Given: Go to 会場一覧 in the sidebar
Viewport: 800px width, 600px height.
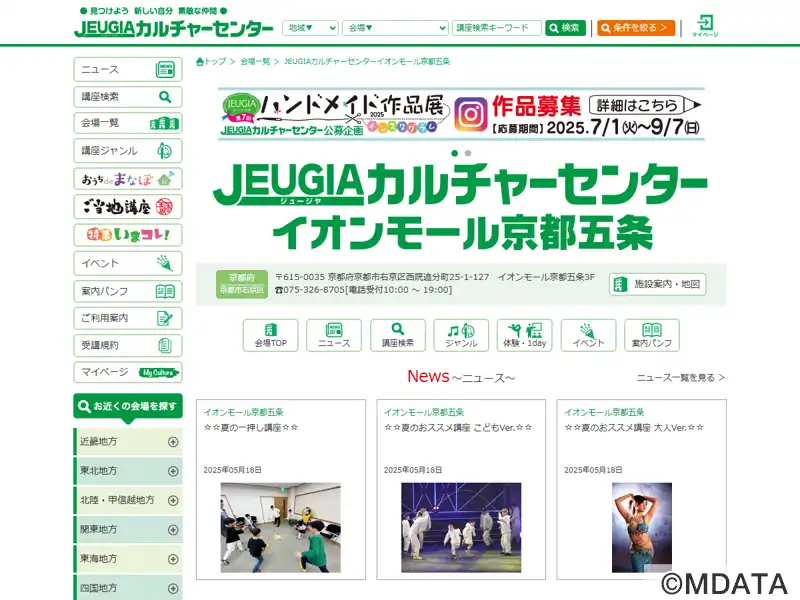Looking at the screenshot, I should point(128,123).
